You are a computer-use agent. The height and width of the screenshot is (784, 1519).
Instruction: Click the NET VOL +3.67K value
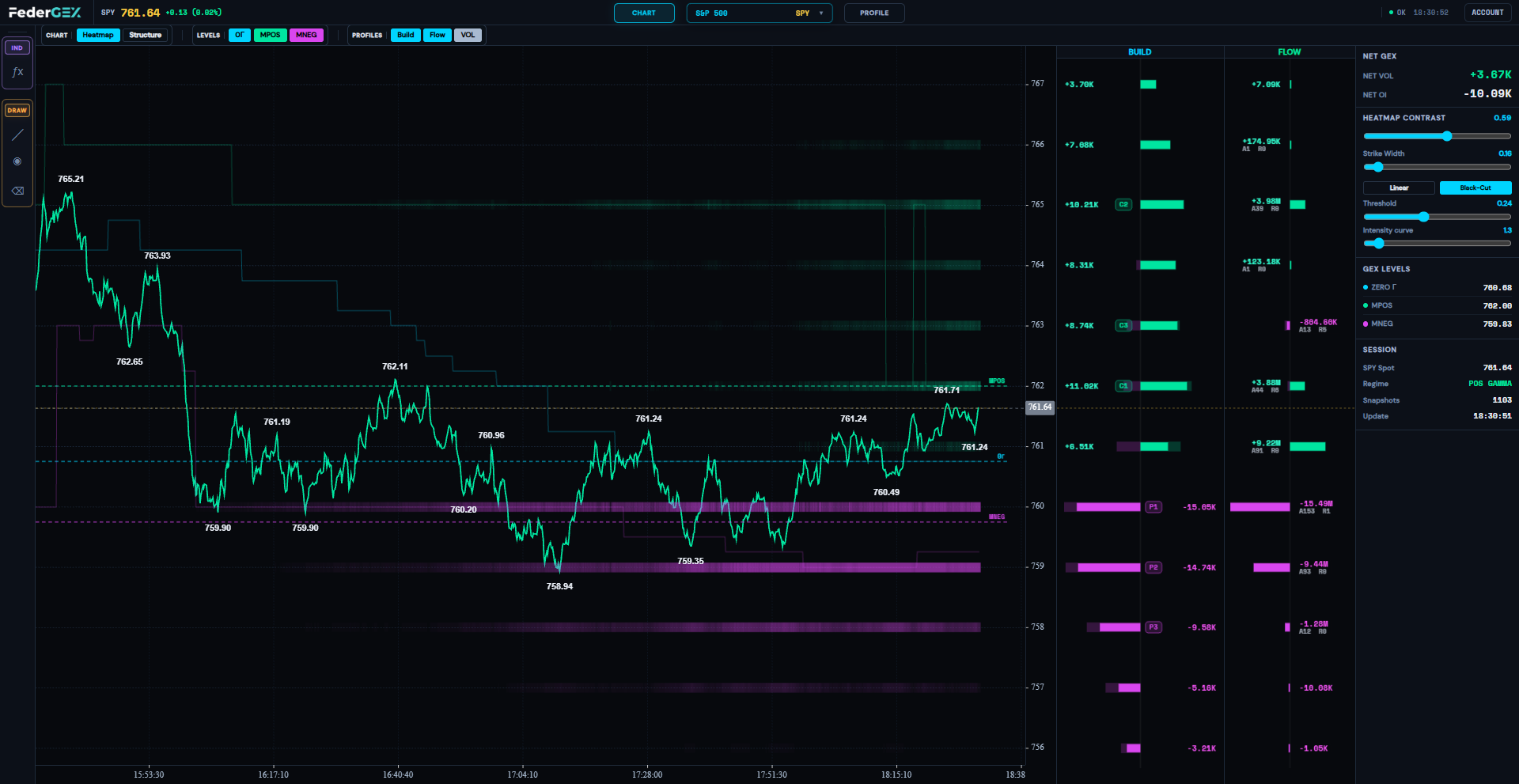tap(1491, 74)
